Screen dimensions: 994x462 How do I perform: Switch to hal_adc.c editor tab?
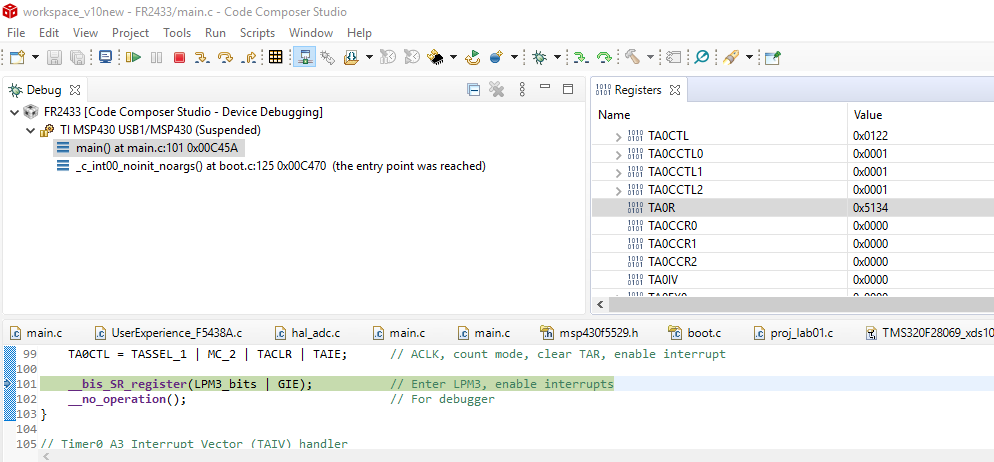point(308,332)
